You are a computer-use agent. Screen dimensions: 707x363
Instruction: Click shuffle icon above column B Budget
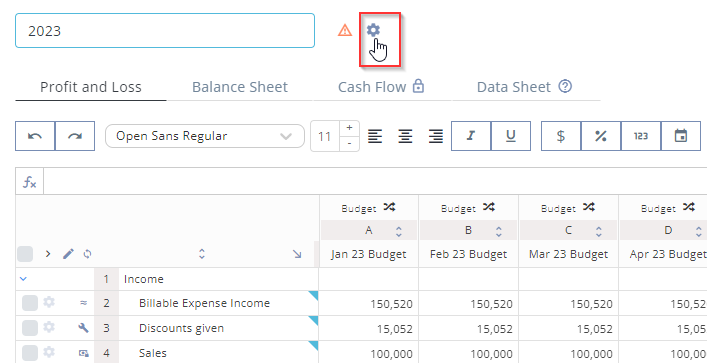(x=489, y=207)
